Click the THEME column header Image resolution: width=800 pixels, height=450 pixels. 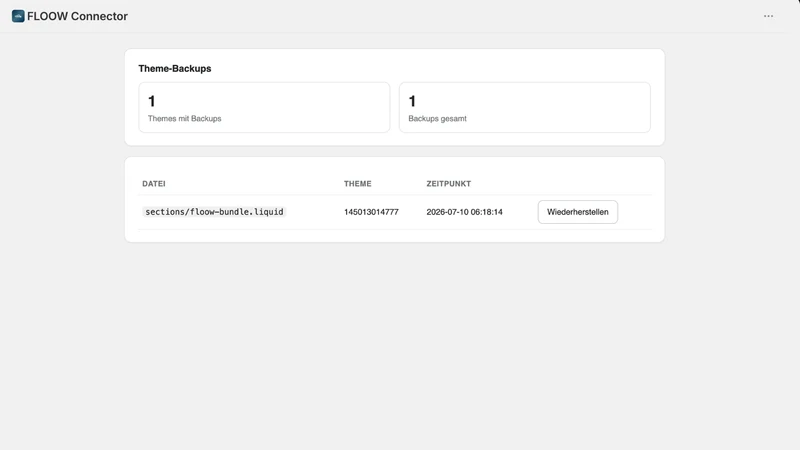tap(358, 184)
